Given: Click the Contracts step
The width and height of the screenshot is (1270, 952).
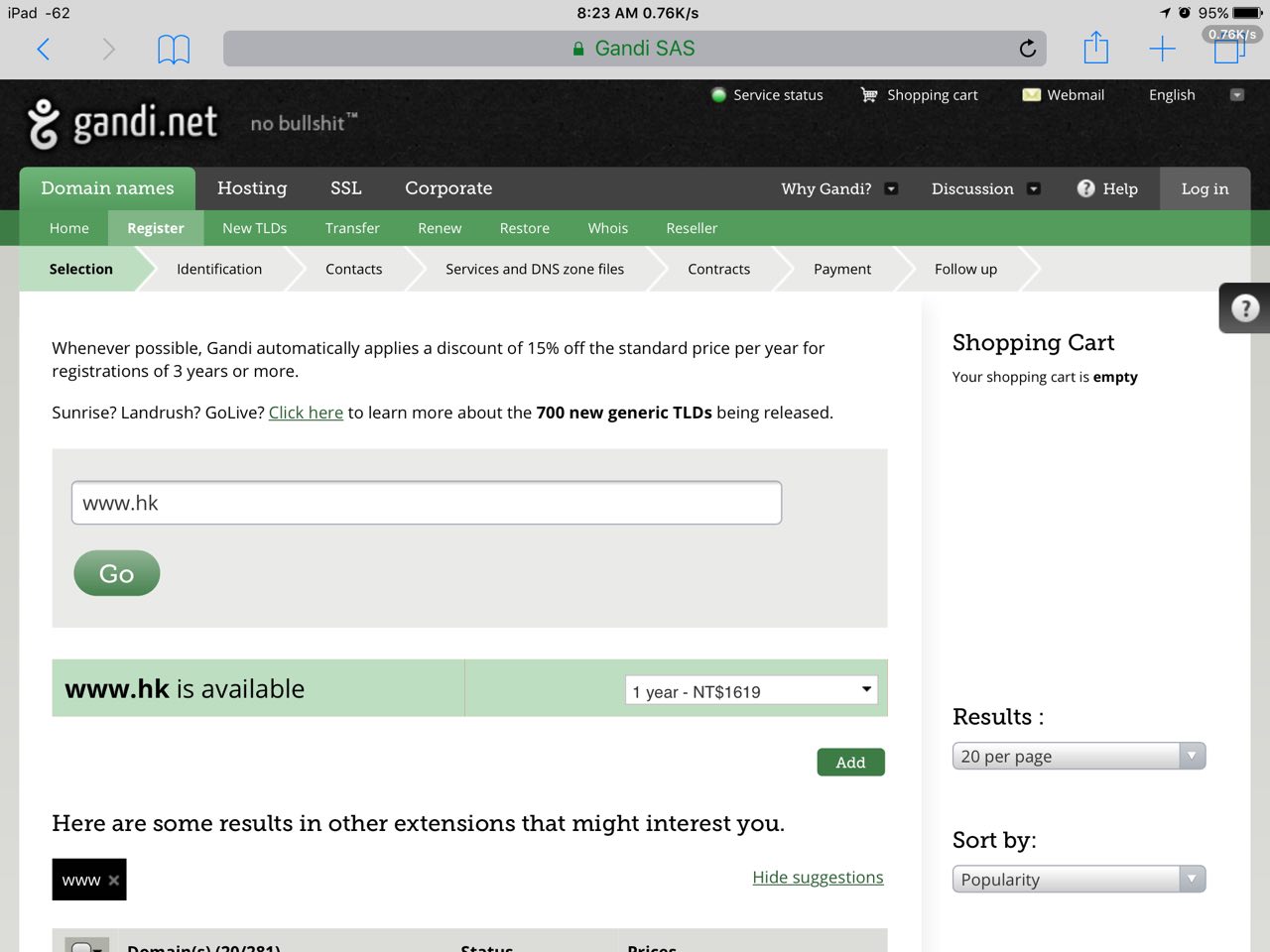Looking at the screenshot, I should (719, 269).
